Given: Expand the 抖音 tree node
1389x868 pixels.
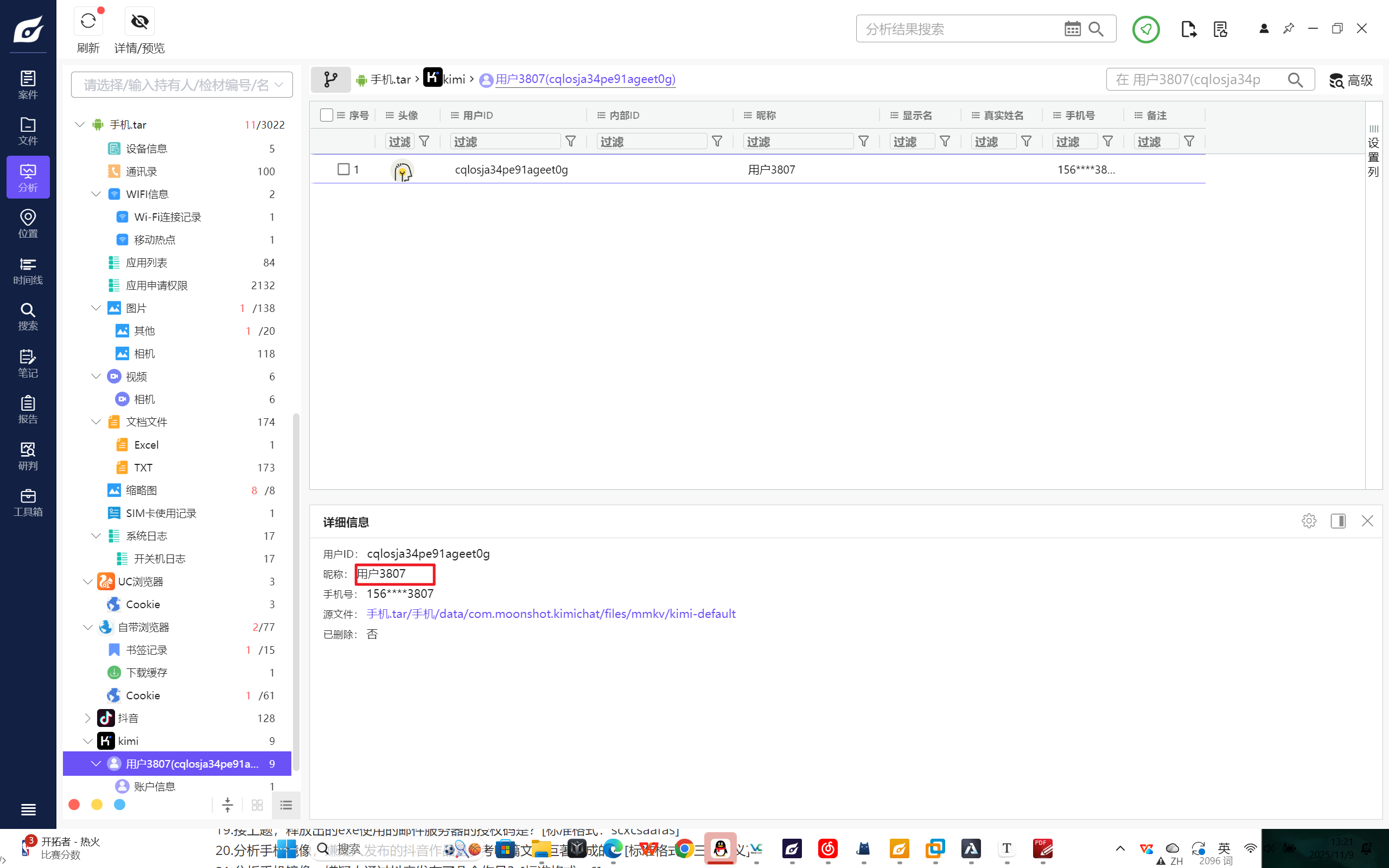Looking at the screenshot, I should click(88, 718).
